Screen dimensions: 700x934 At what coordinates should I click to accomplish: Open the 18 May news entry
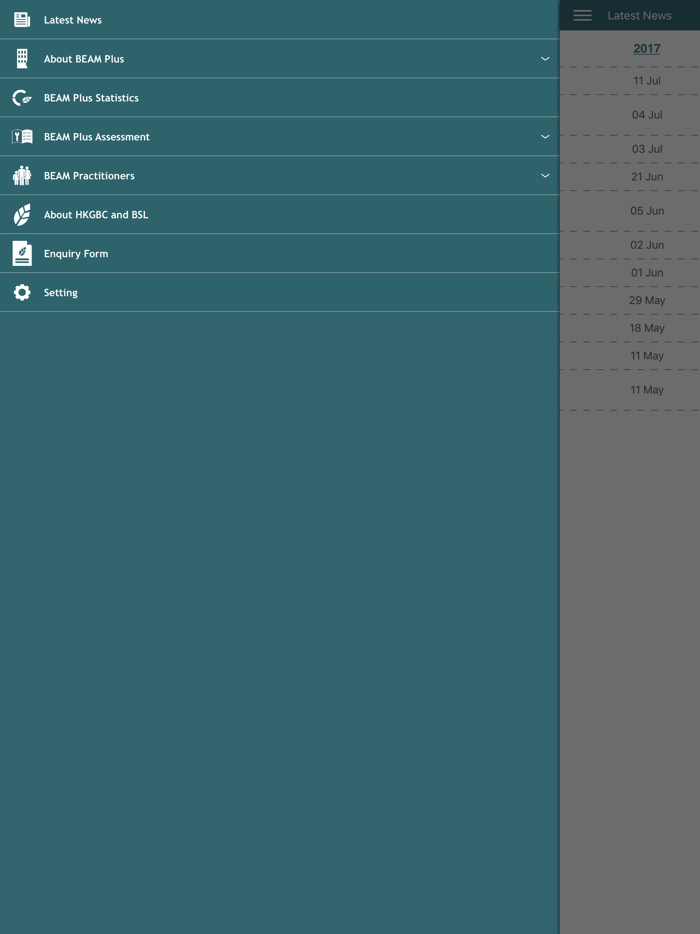pos(630,328)
